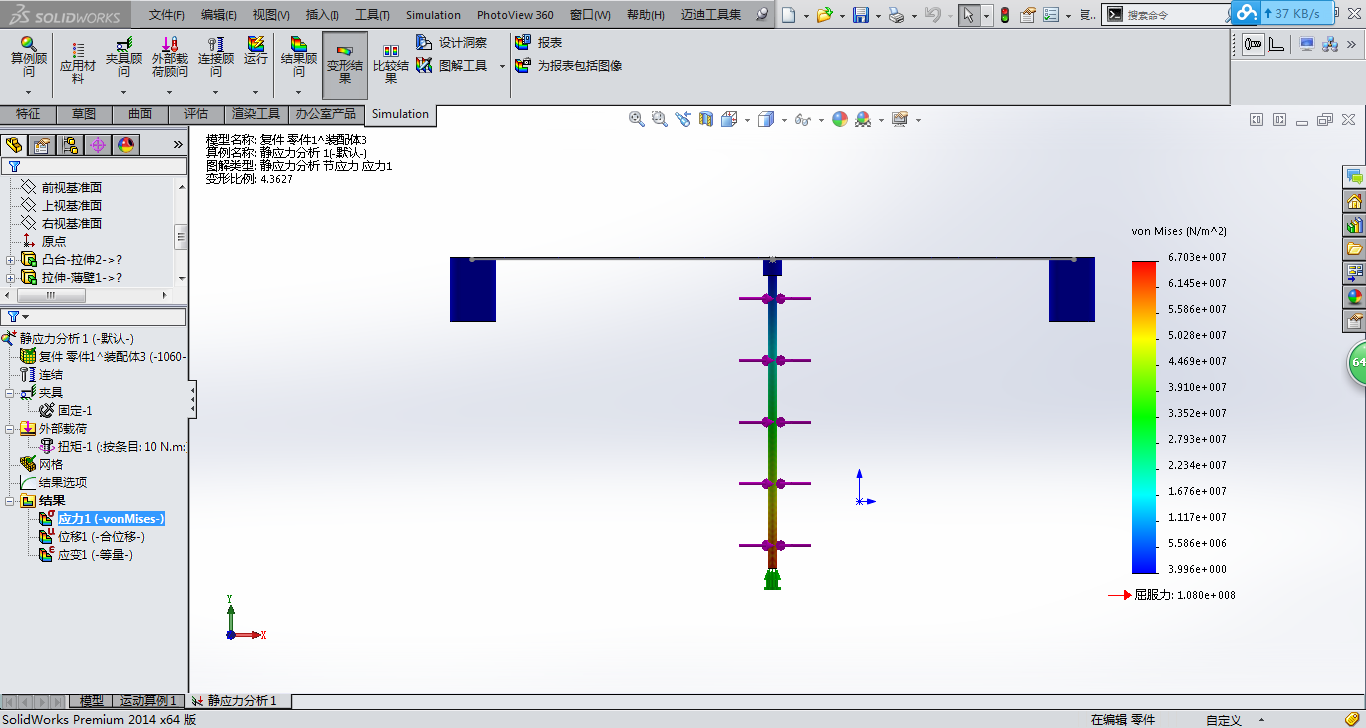The height and width of the screenshot is (728, 1366).
Task: Expand the FeatureManager tabs chevron
Action: [x=178, y=145]
